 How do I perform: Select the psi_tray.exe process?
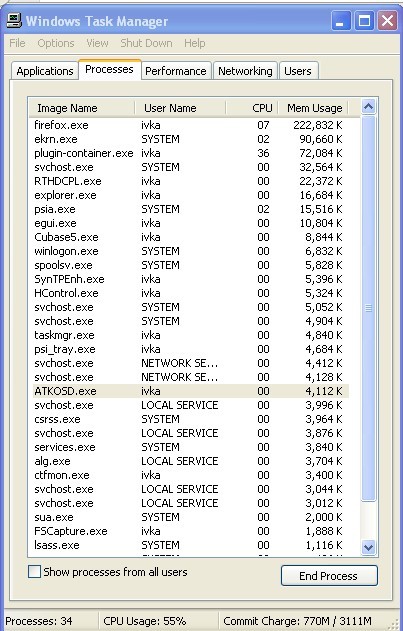point(189,349)
